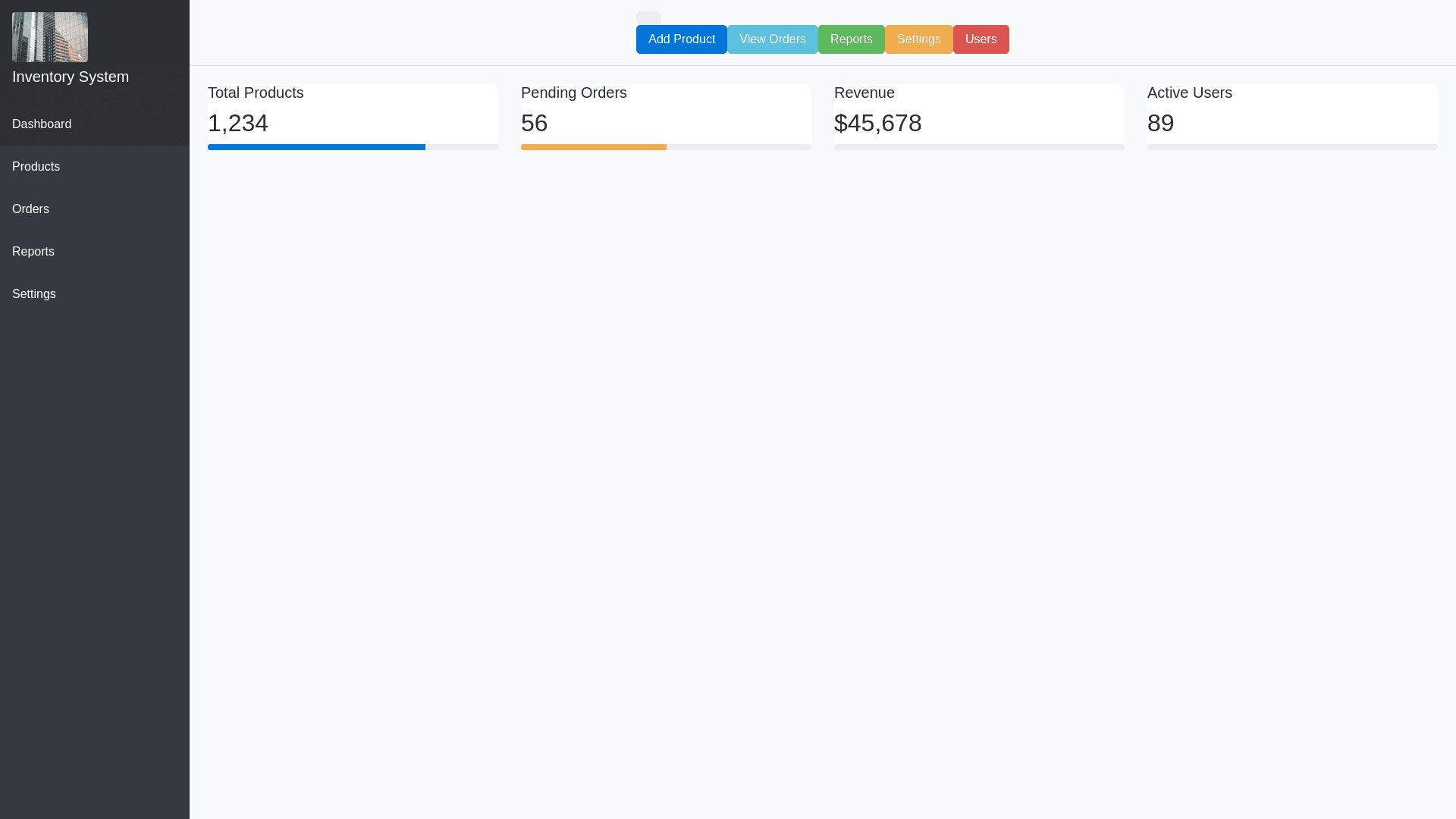Navigate to Settings in the sidebar

(x=34, y=294)
